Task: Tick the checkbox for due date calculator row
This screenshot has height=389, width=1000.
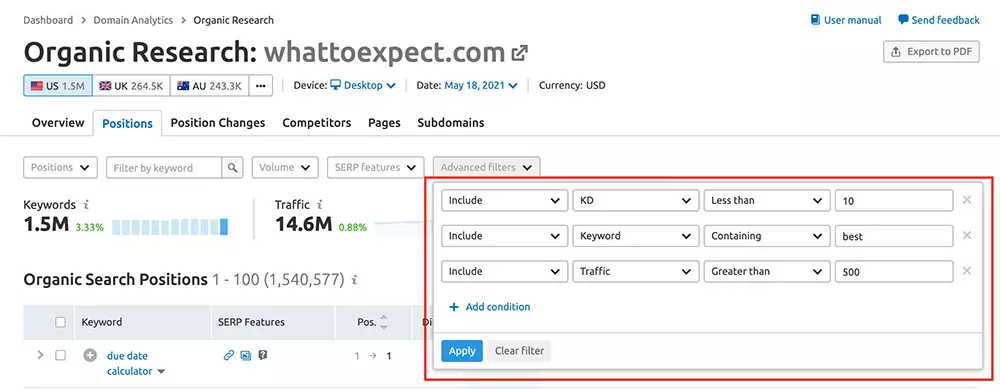Action: (61, 355)
